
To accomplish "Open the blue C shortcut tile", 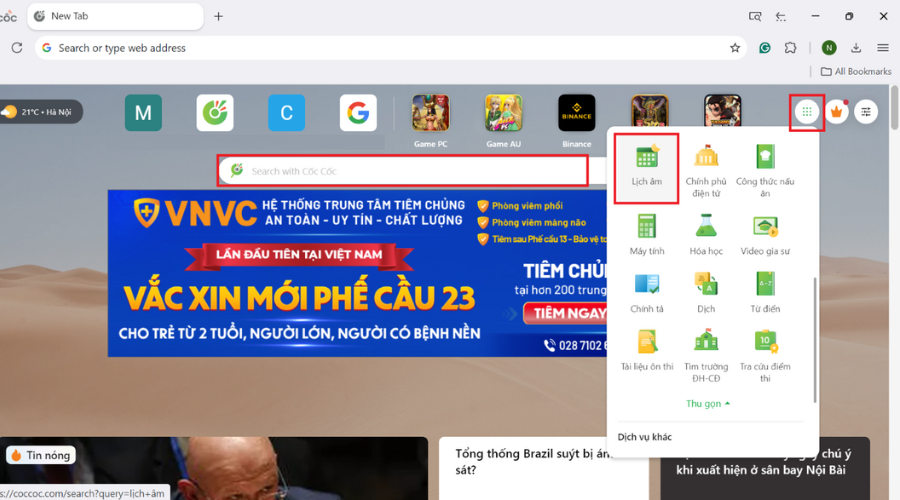I will (286, 113).
